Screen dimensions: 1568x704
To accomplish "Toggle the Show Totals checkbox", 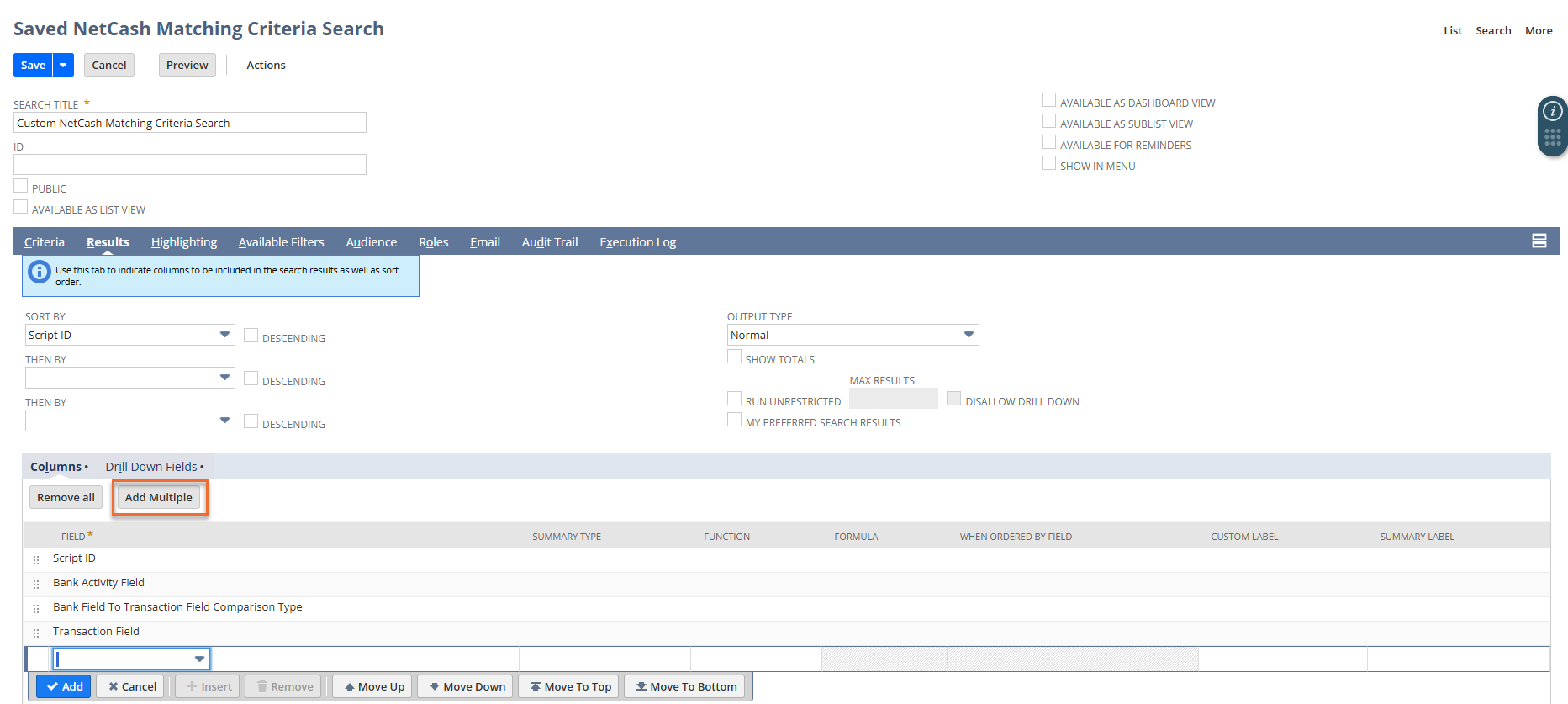I will pyautogui.click(x=734, y=357).
